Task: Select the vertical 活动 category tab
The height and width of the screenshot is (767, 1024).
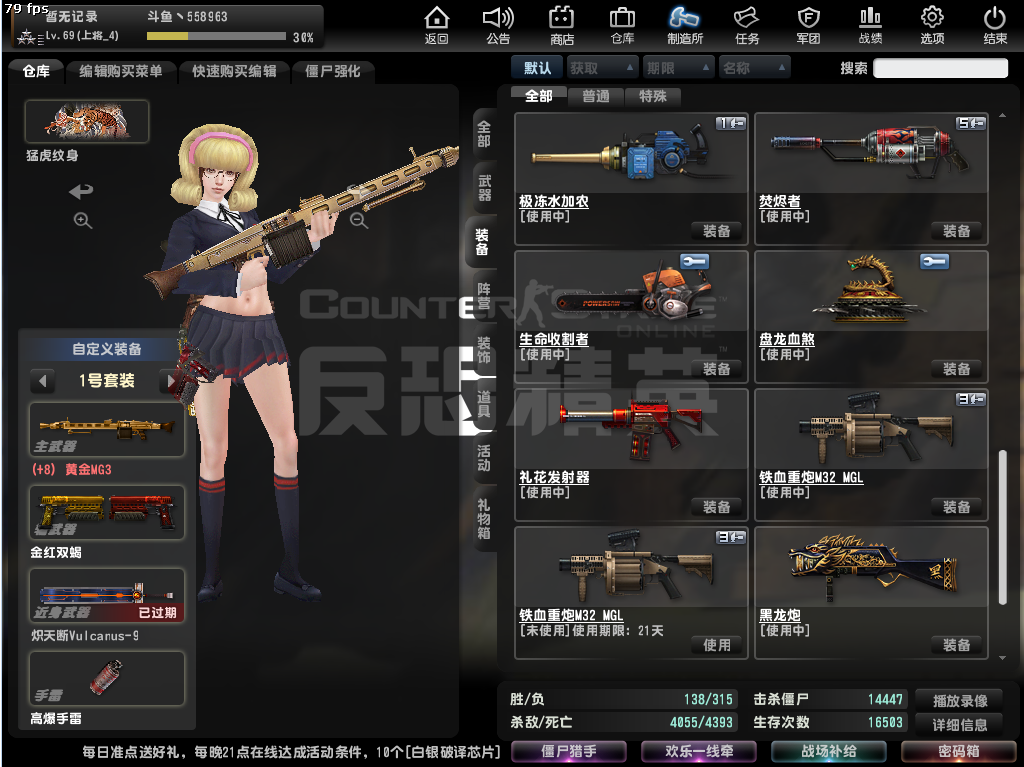Action: tap(484, 458)
